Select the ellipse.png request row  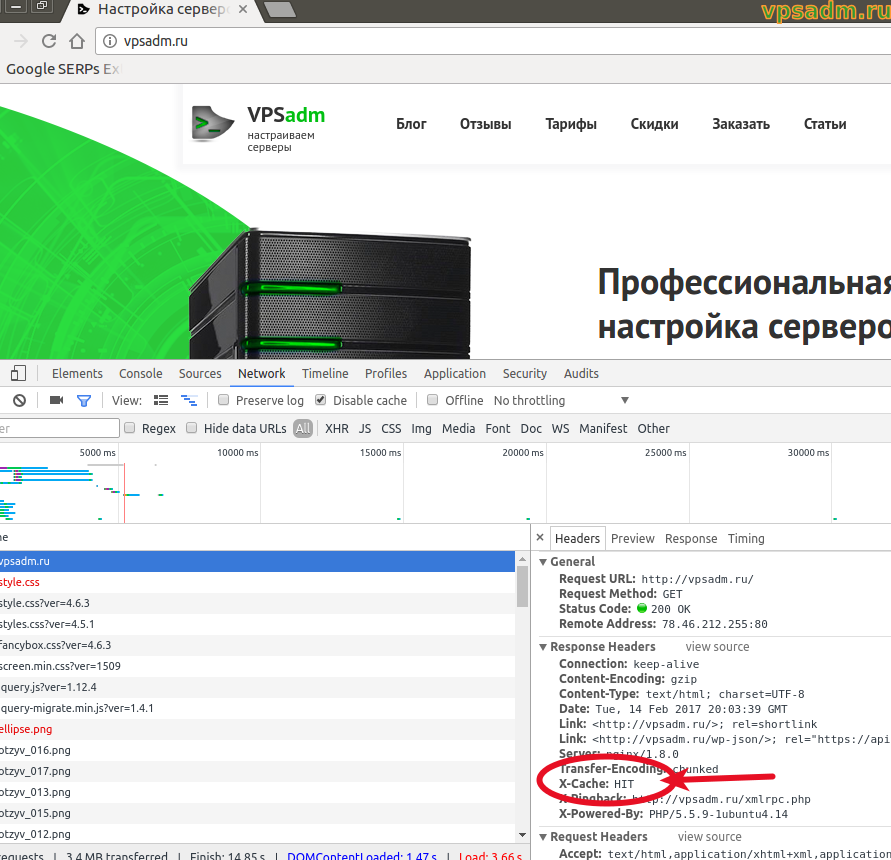tap(257, 729)
